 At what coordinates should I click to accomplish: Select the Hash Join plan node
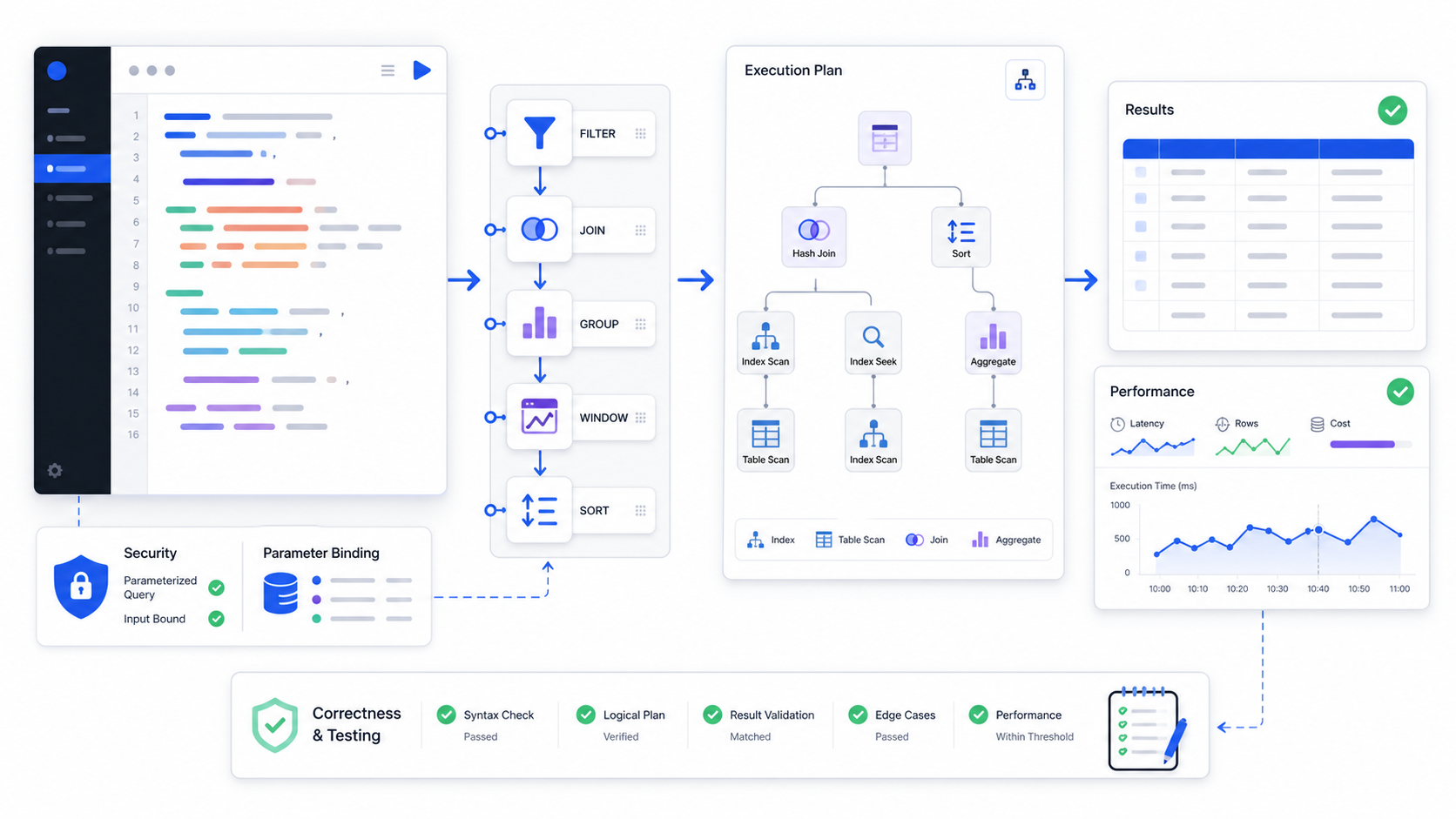pos(814,236)
